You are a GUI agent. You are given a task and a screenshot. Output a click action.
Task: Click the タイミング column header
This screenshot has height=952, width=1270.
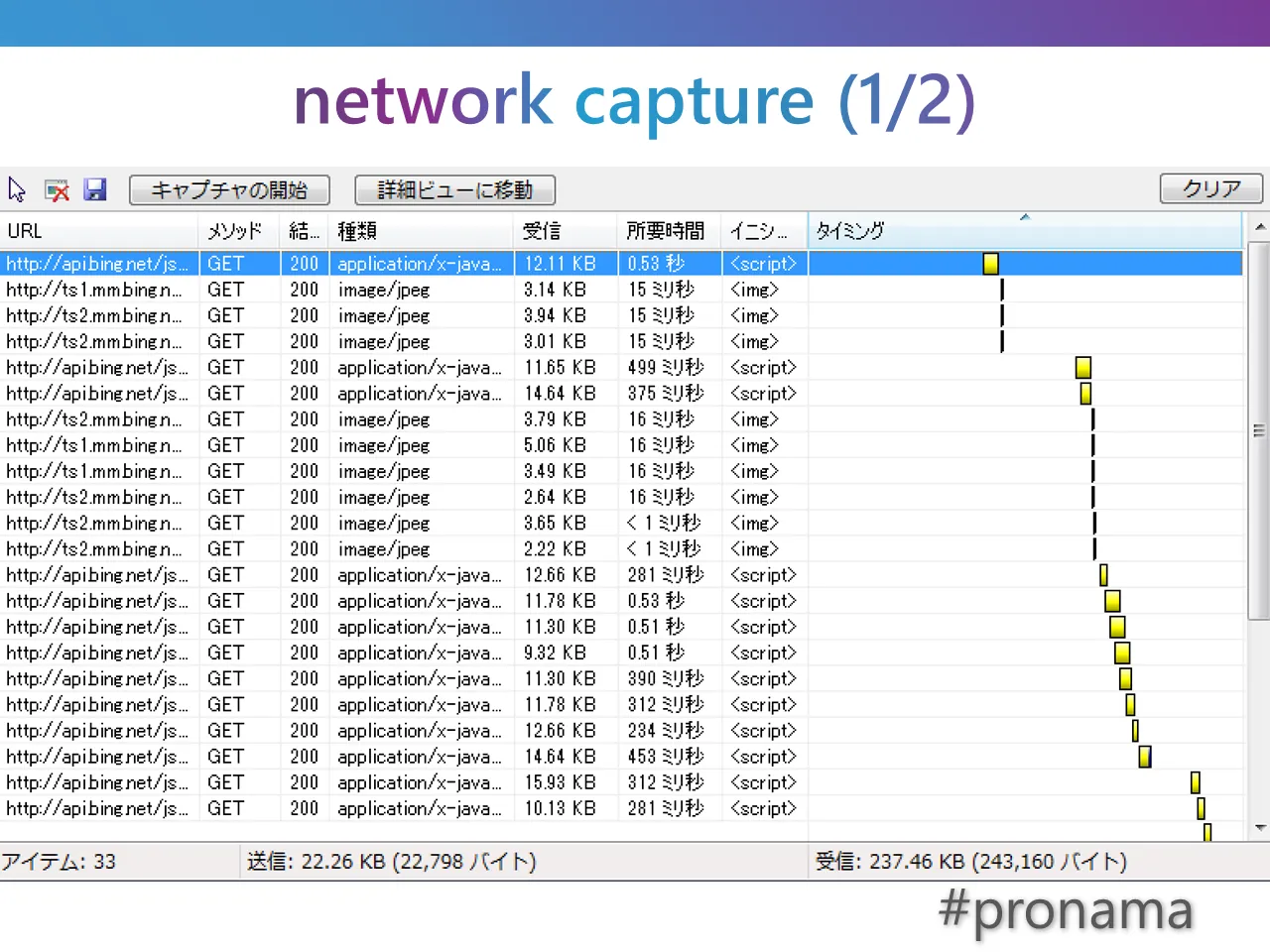click(x=1025, y=231)
